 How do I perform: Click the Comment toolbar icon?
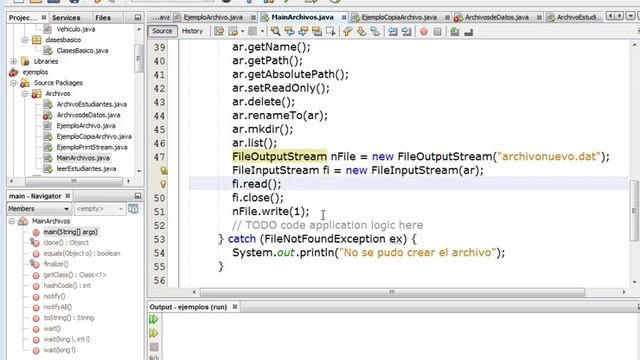pyautogui.click(x=455, y=31)
